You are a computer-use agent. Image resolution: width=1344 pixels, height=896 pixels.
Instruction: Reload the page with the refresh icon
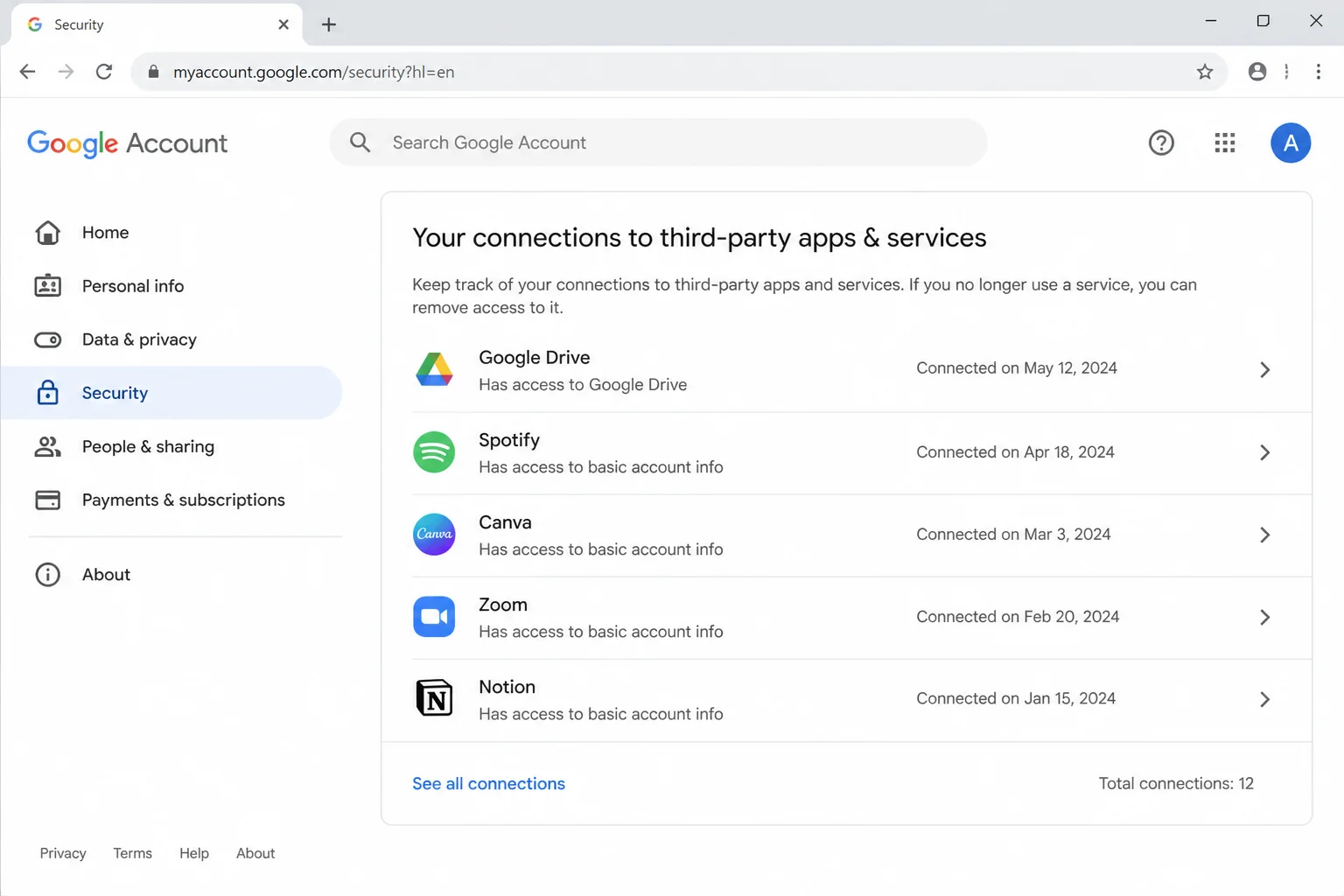pos(104,72)
